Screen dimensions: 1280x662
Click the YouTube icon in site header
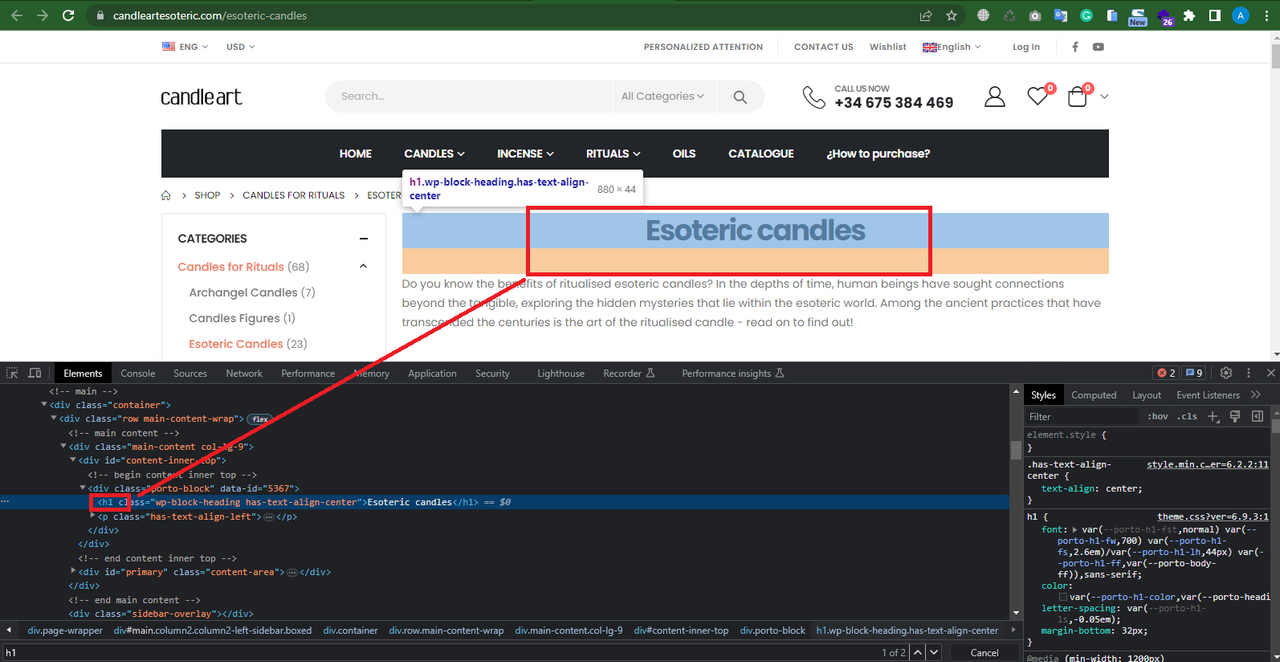click(x=1098, y=47)
